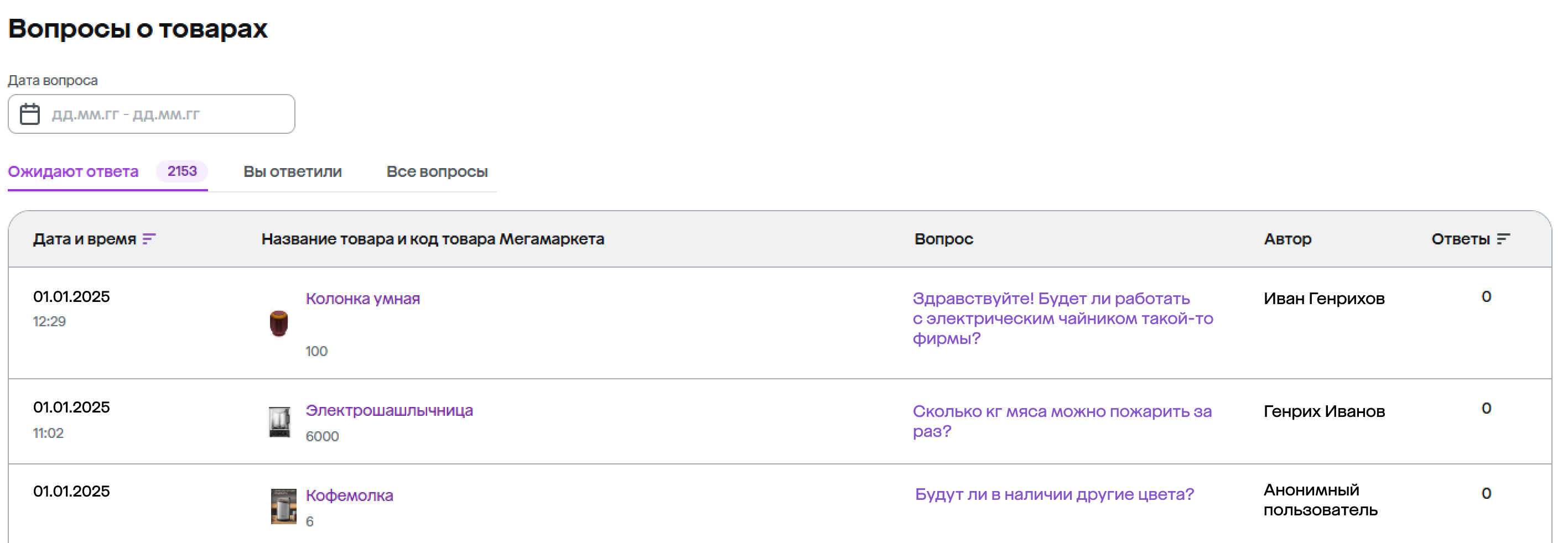Click product code 6 under Кофемолка
The width and height of the screenshot is (1568, 543).
[310, 522]
